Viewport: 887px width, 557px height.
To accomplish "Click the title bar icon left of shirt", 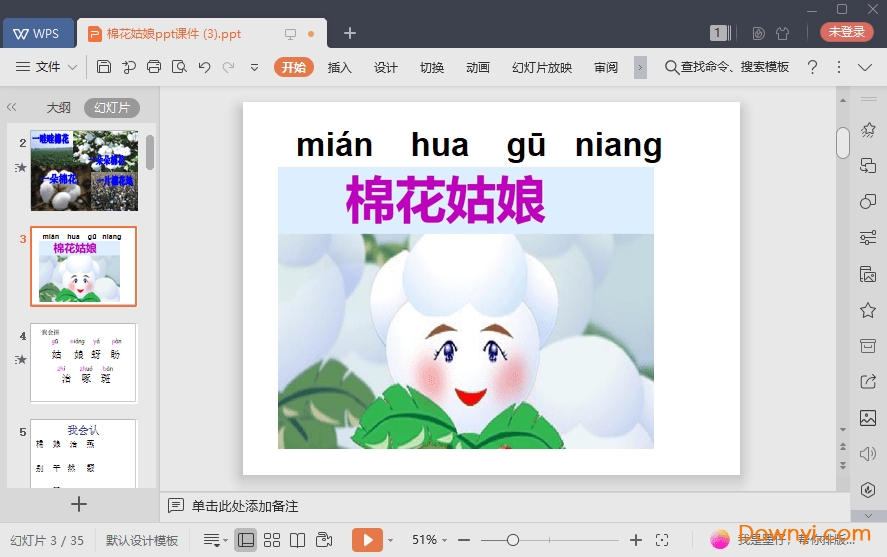I will pos(759,33).
